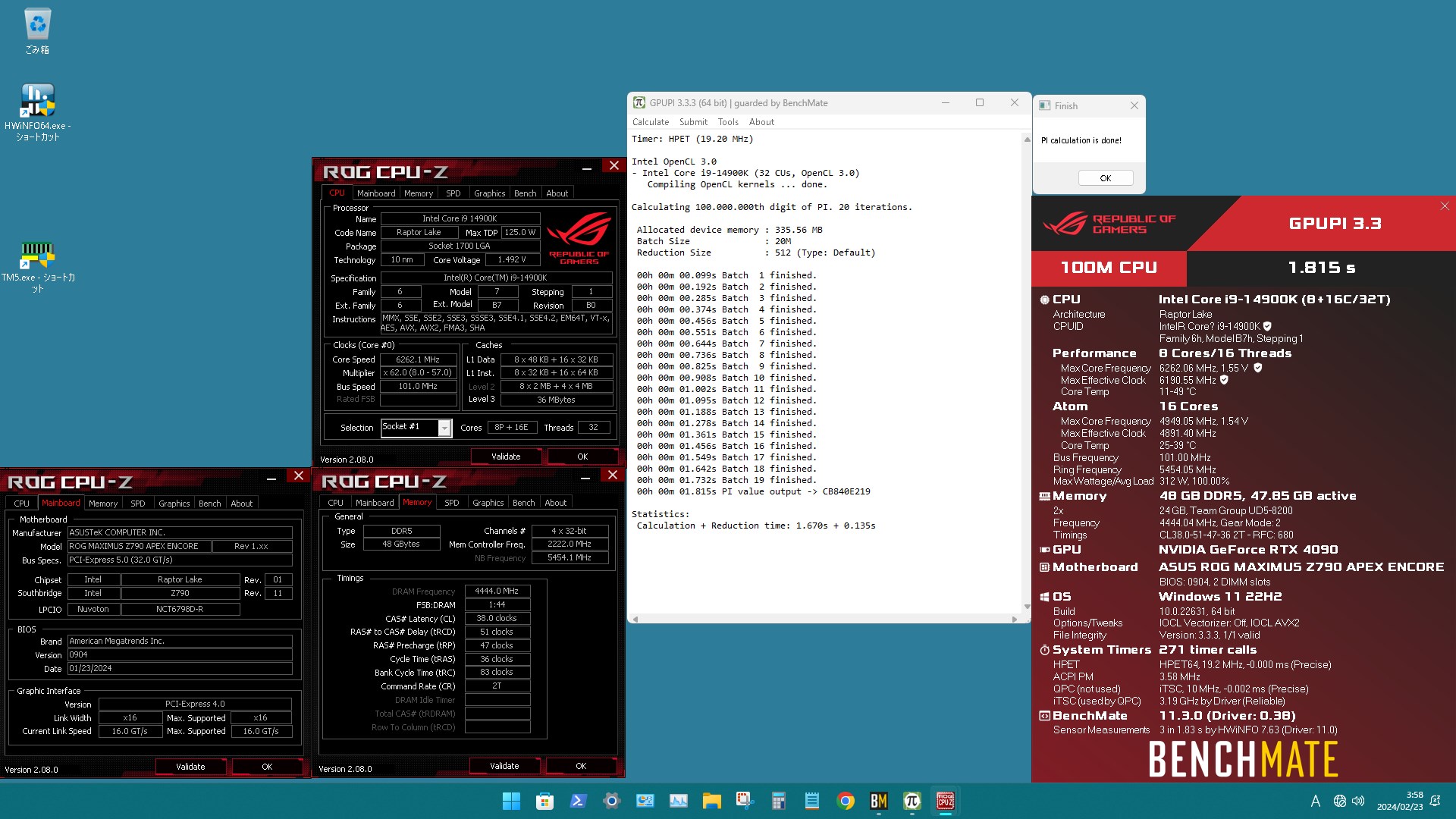
Task: Click OK in the Finish dialog
Action: coord(1106,178)
